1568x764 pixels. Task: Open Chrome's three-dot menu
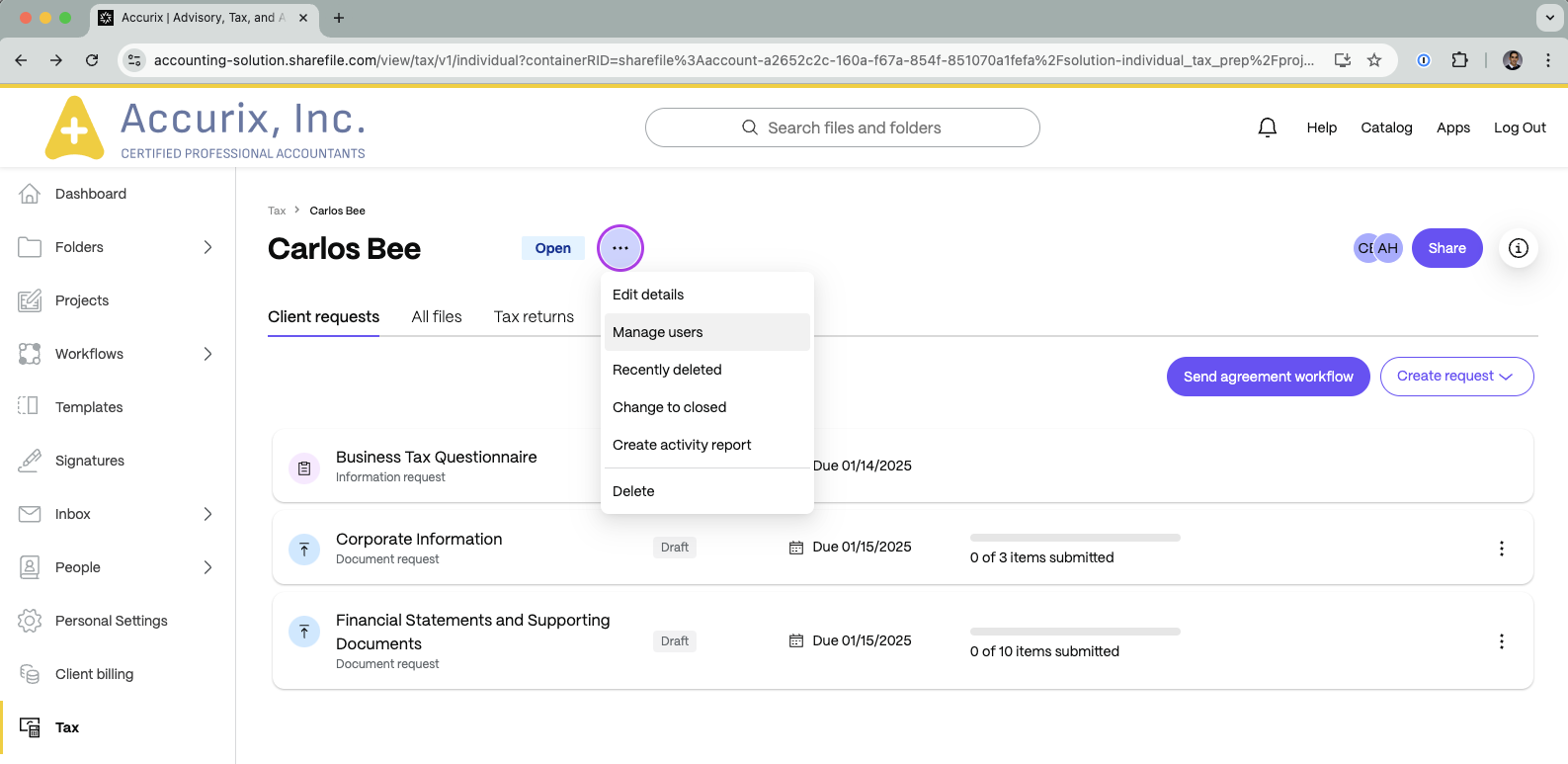pyautogui.click(x=1548, y=60)
